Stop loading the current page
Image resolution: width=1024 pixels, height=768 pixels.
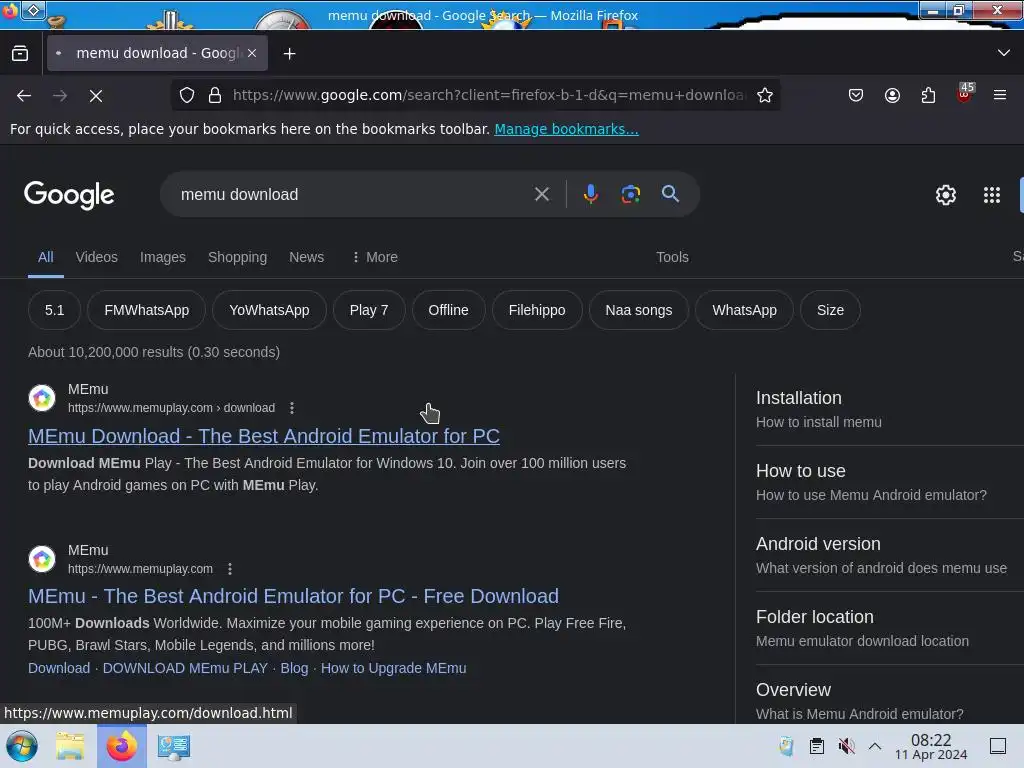[x=96, y=96]
